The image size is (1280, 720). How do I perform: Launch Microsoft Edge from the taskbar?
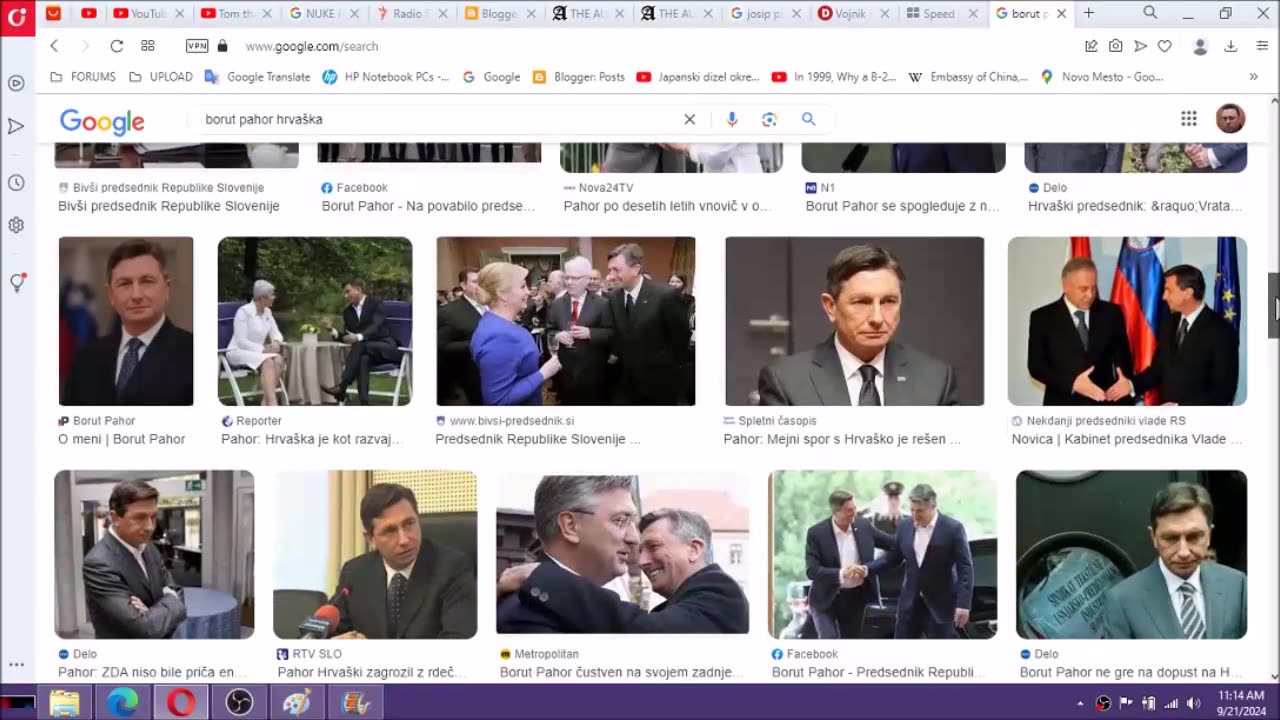(123, 703)
